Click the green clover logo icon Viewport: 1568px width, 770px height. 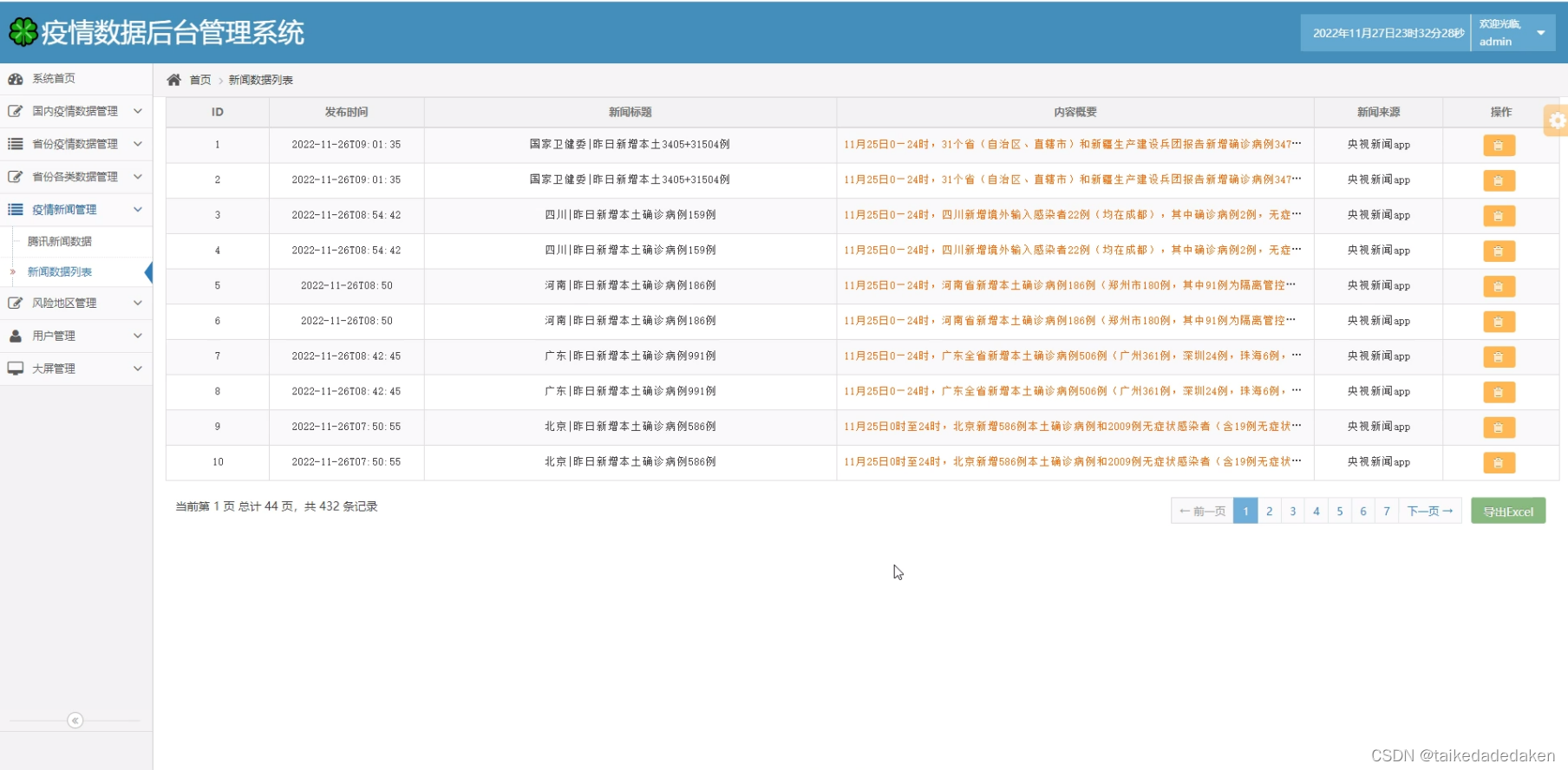tap(23, 32)
